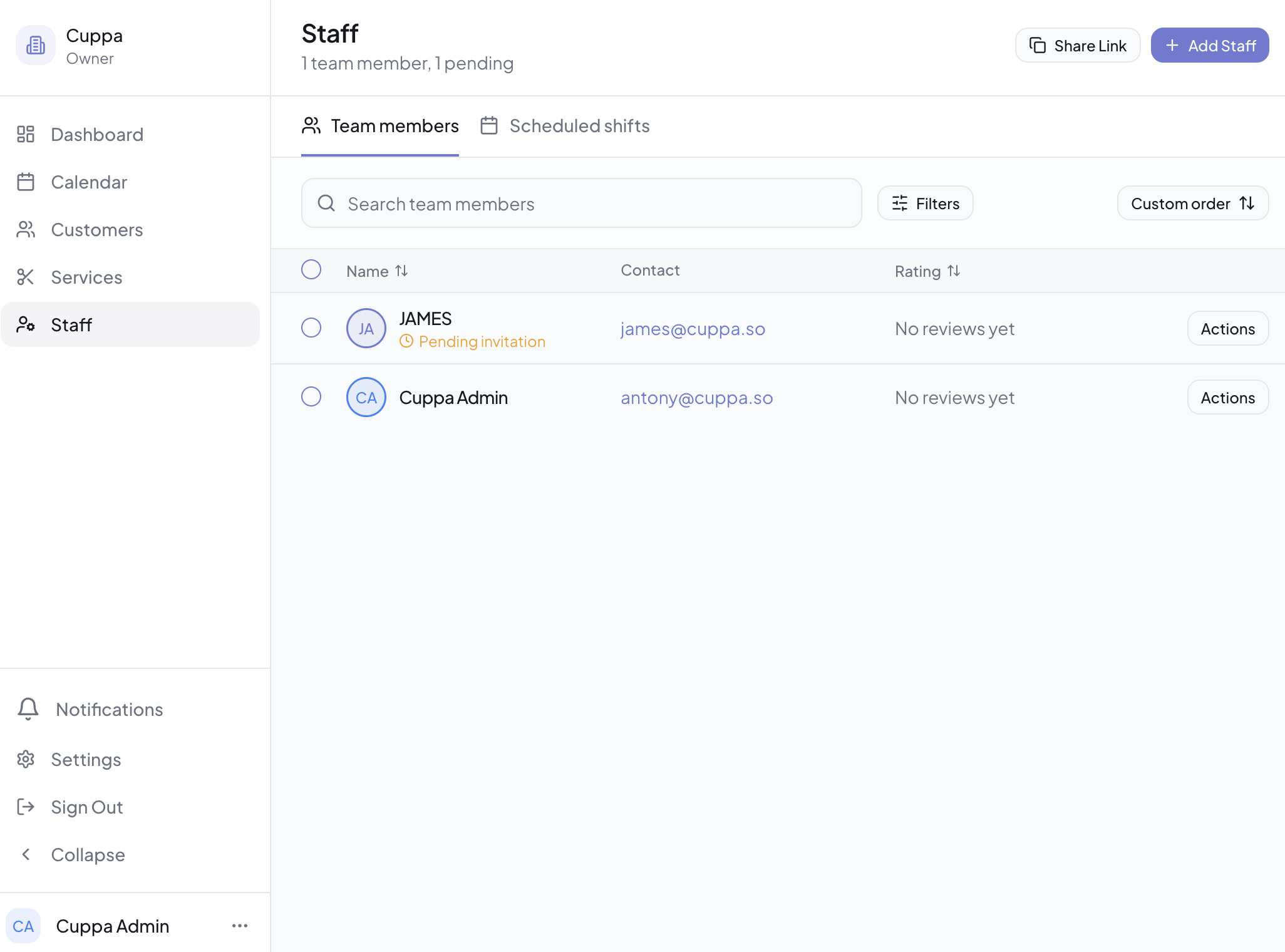This screenshot has width=1285, height=952.
Task: Toggle the select-all checkbox in table header
Action: coord(311,269)
